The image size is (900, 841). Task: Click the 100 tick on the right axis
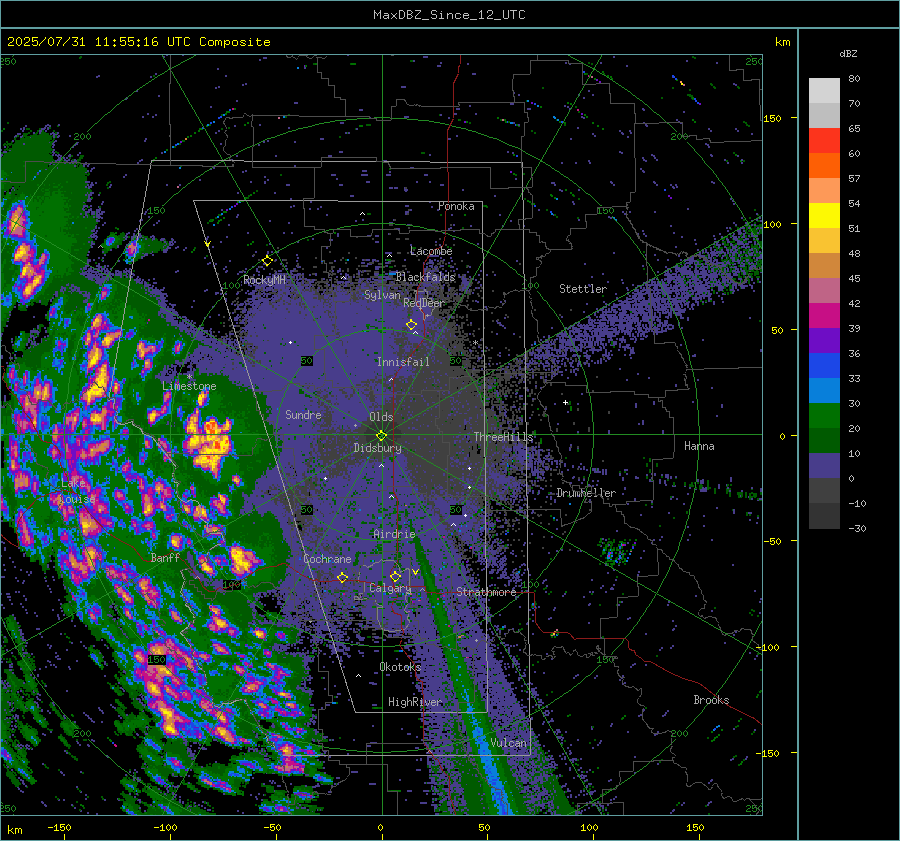click(773, 224)
